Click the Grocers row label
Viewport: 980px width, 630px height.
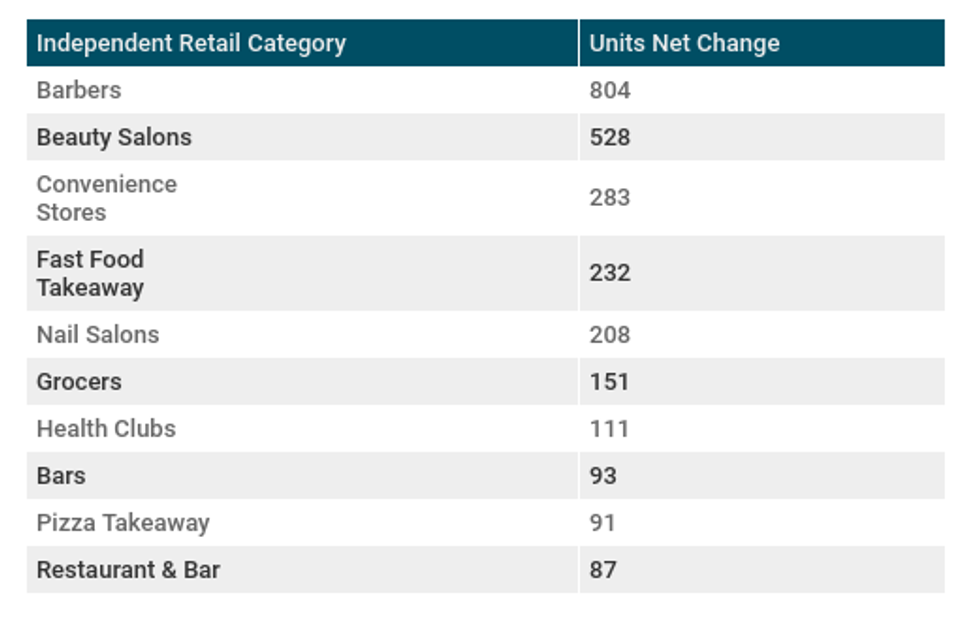79,381
